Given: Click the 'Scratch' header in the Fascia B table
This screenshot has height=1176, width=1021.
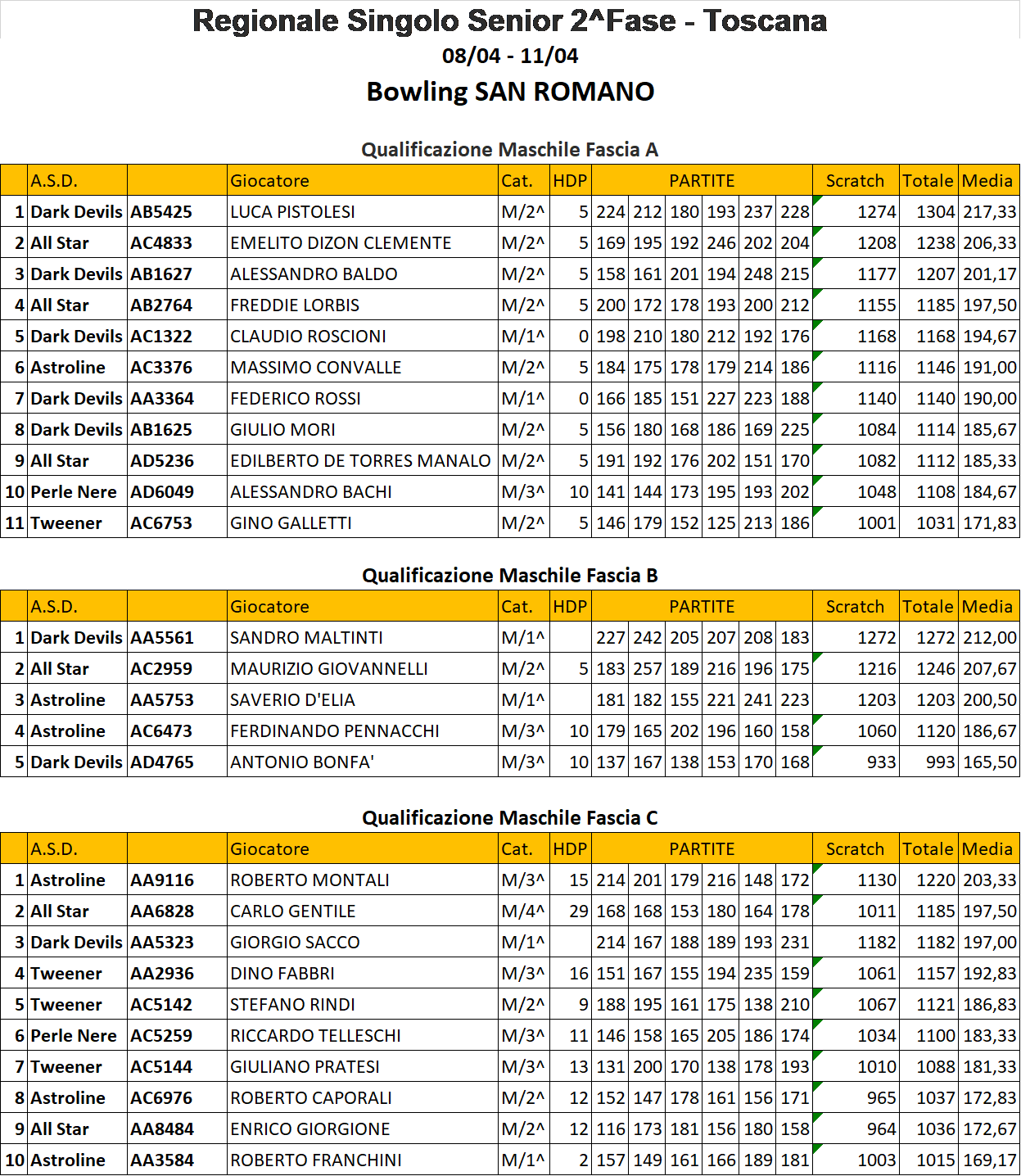Looking at the screenshot, I should tap(855, 607).
